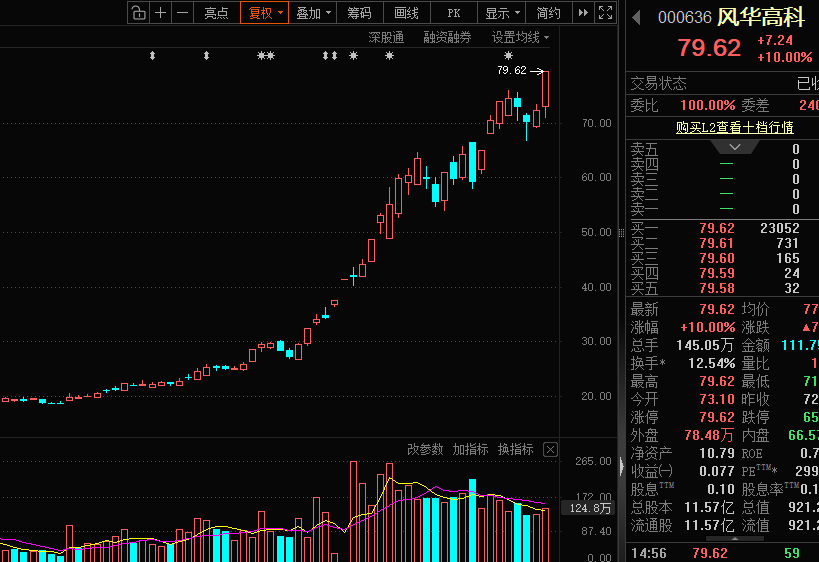Screen dimensions: 819x562
Task: Open the 叠加 dropdown menu
Action: click(312, 13)
